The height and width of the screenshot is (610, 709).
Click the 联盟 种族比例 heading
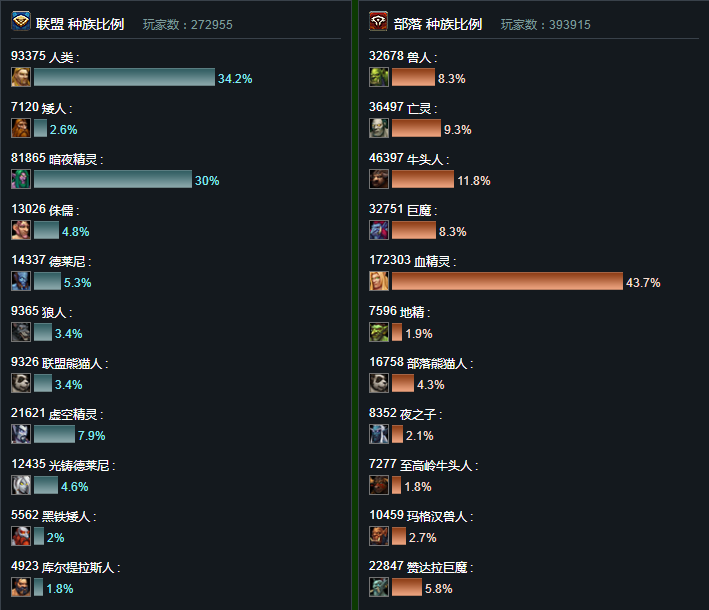[80, 24]
